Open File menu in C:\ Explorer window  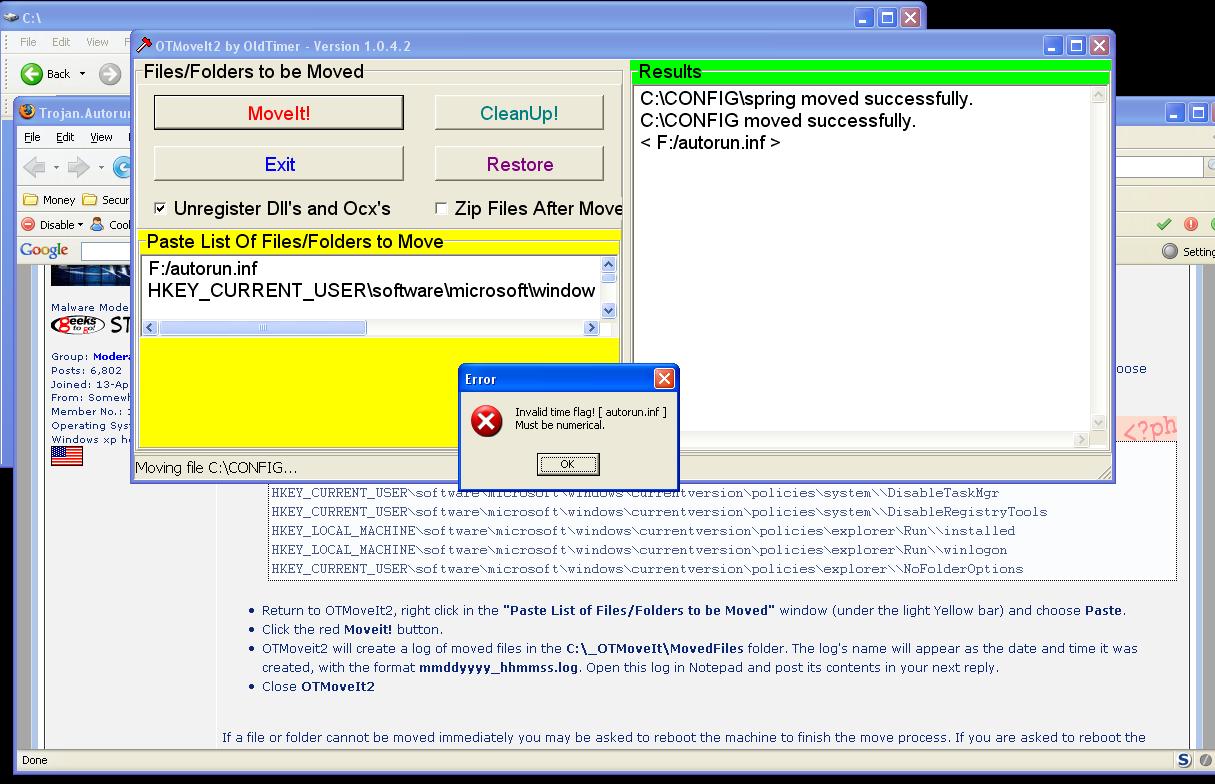pos(28,42)
